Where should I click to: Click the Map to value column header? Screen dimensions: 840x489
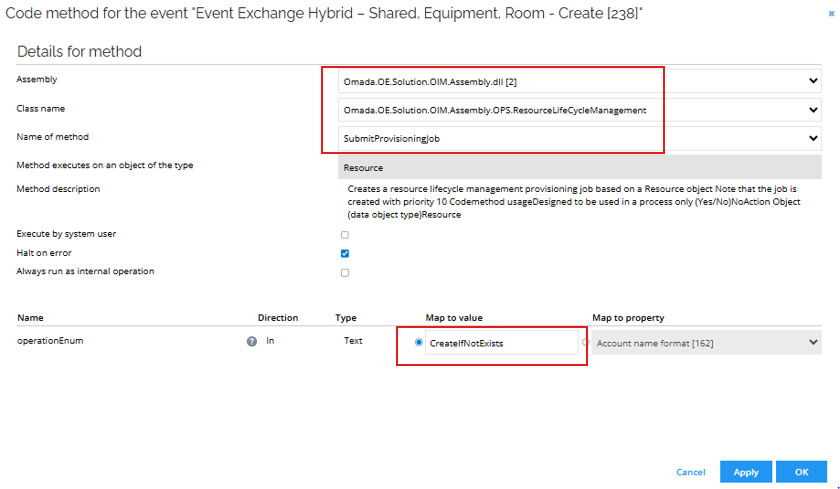(454, 318)
